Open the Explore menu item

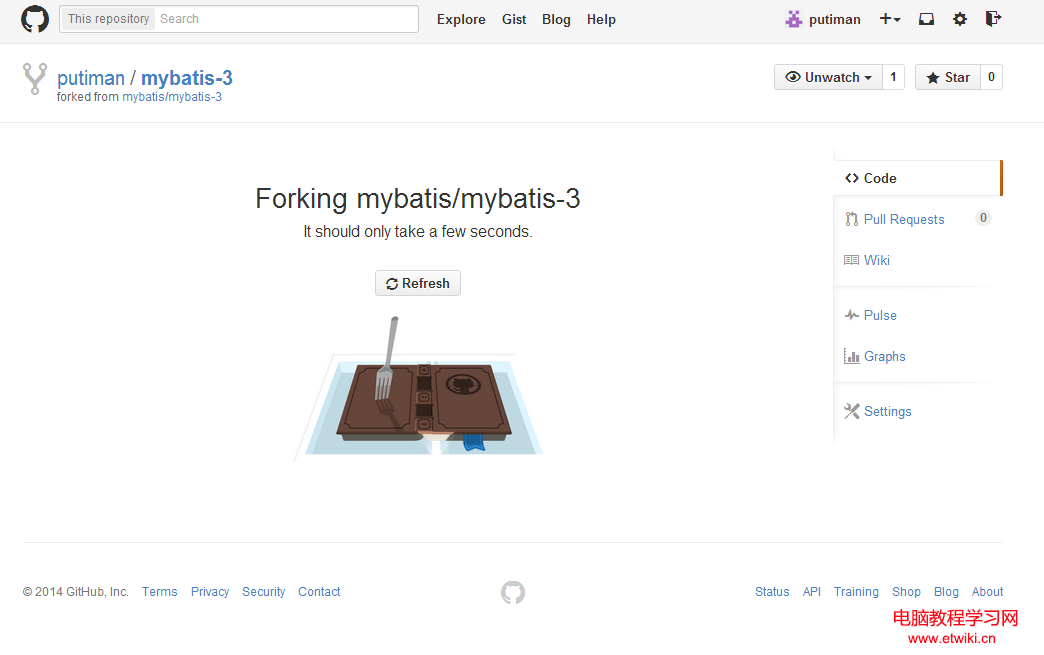[x=461, y=19]
